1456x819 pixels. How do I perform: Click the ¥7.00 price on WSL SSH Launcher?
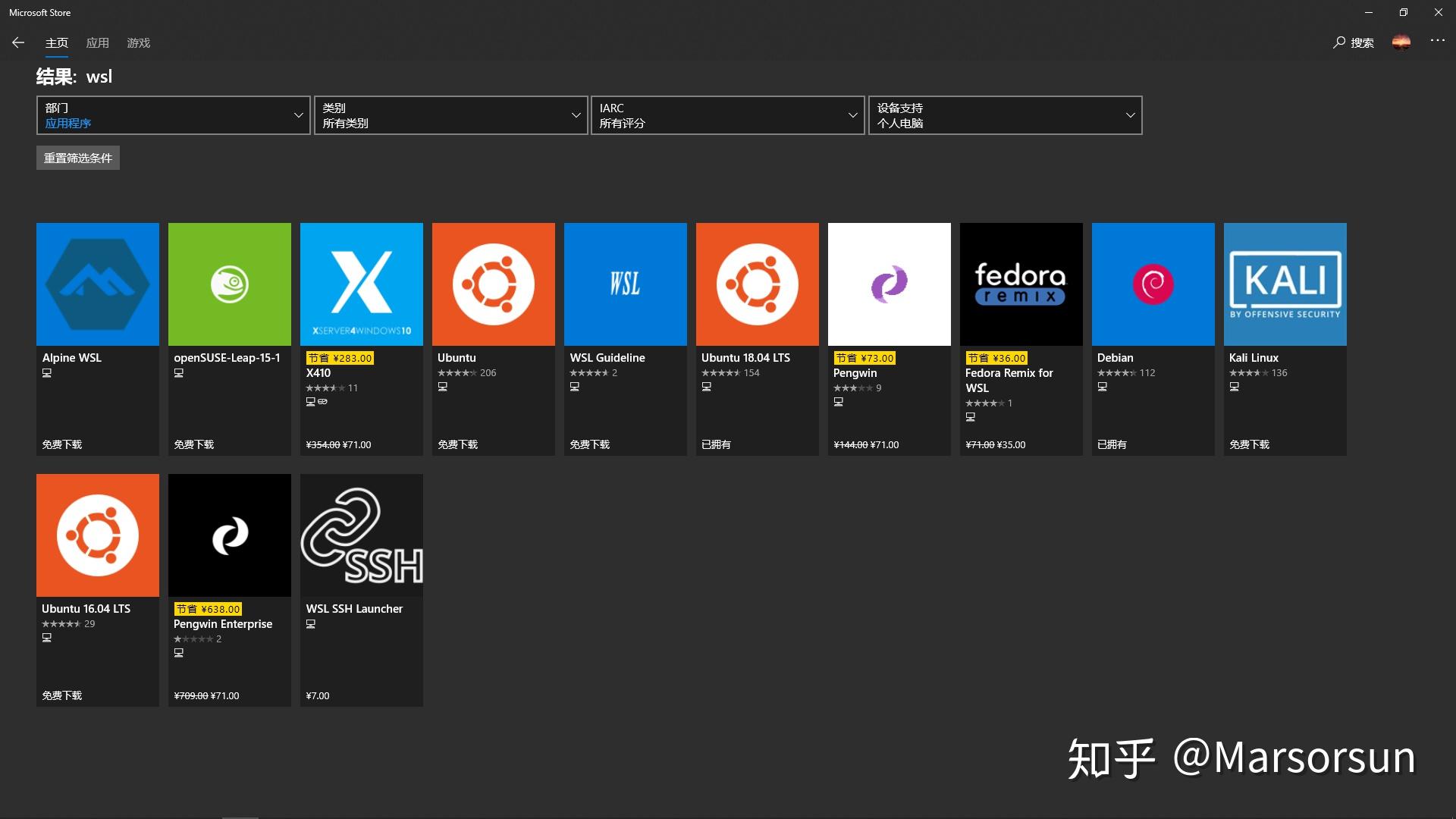pyautogui.click(x=318, y=695)
